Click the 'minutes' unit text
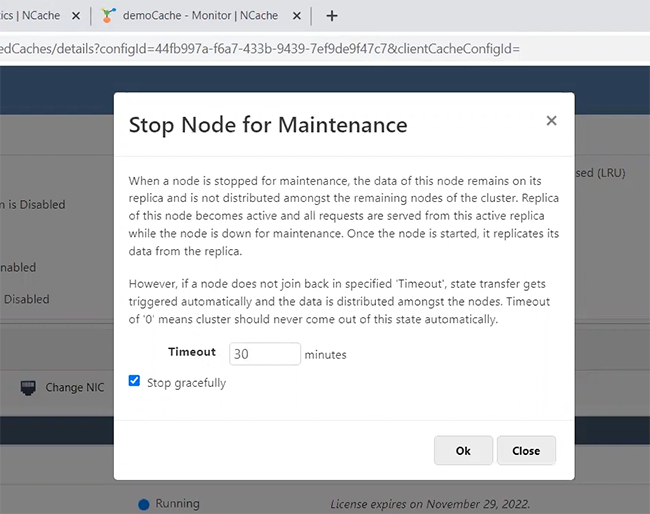 coord(325,355)
